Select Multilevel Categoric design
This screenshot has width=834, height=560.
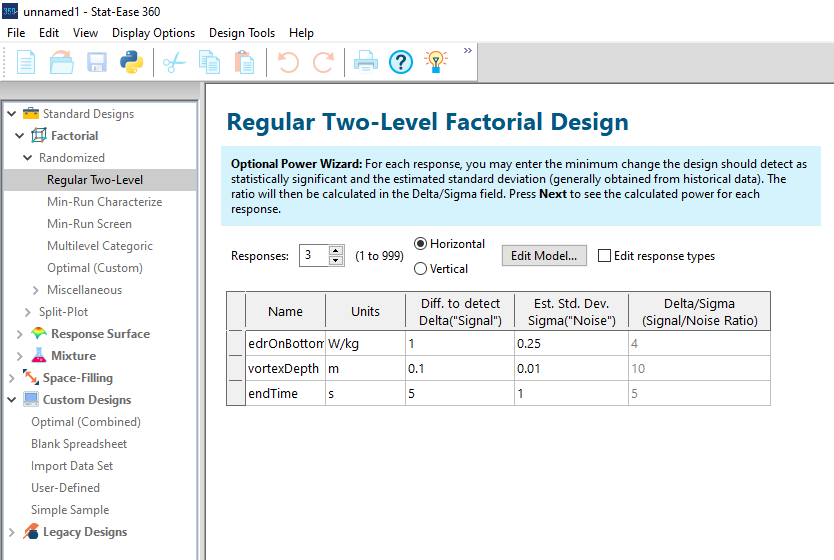point(100,246)
